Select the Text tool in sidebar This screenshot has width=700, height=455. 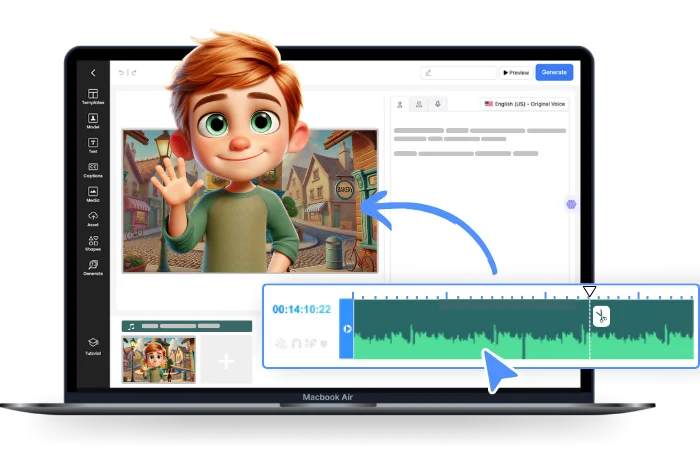pos(93,145)
